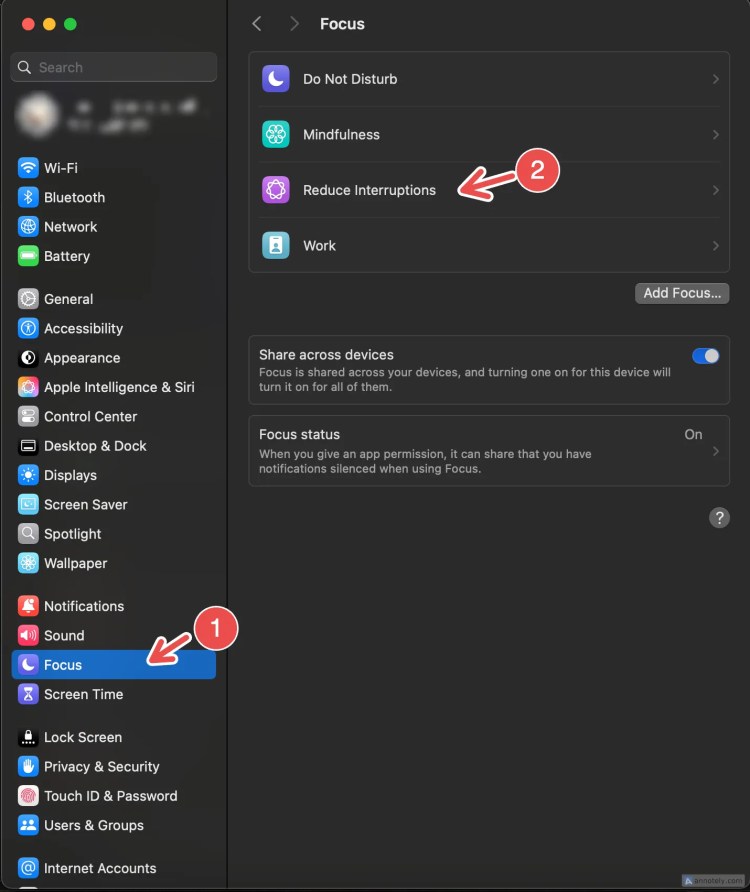Viewport: 750px width, 892px height.
Task: Choose Displays label in sidebar
Action: coord(71,475)
